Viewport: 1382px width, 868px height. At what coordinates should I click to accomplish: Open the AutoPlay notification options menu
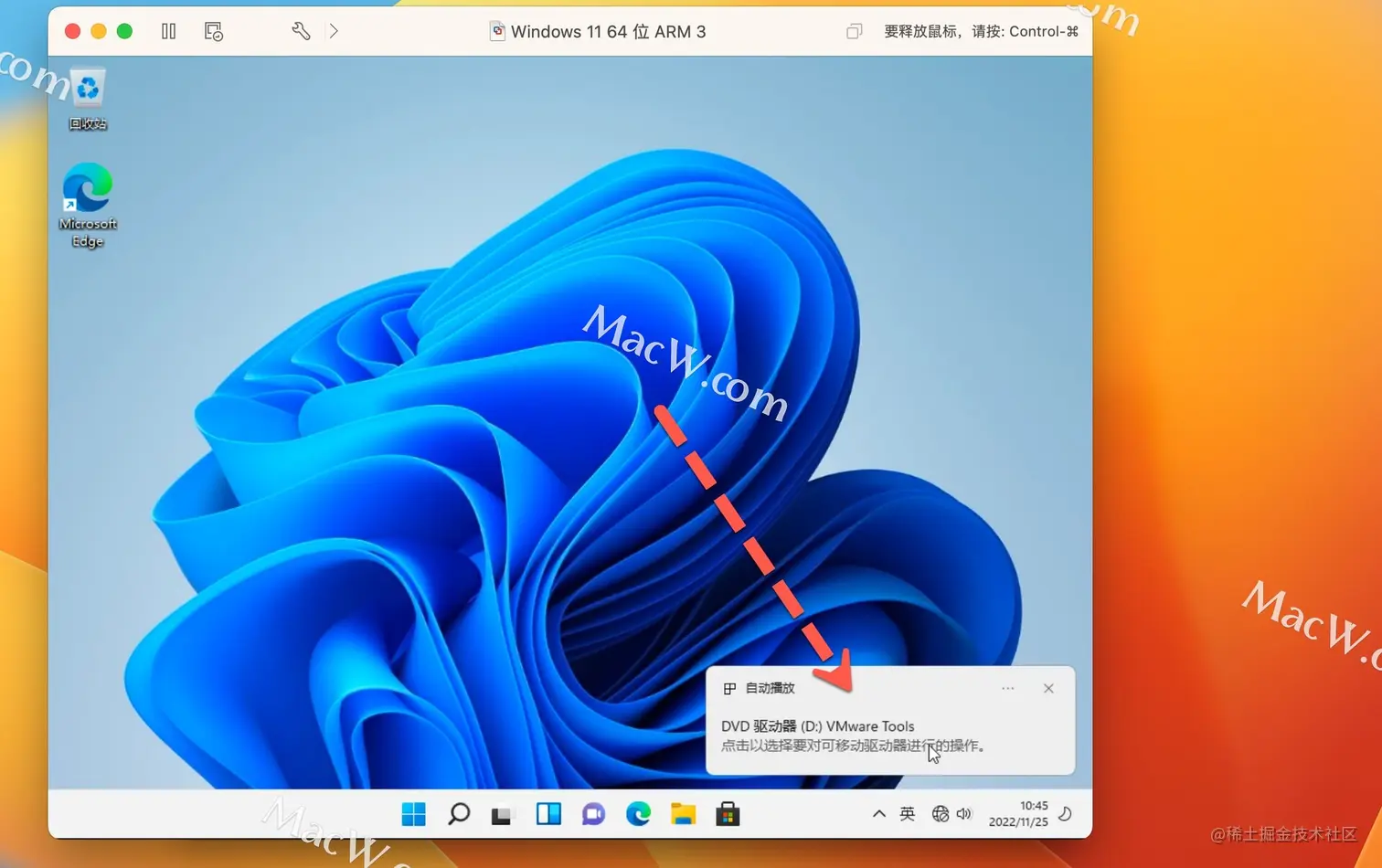click(x=1007, y=688)
